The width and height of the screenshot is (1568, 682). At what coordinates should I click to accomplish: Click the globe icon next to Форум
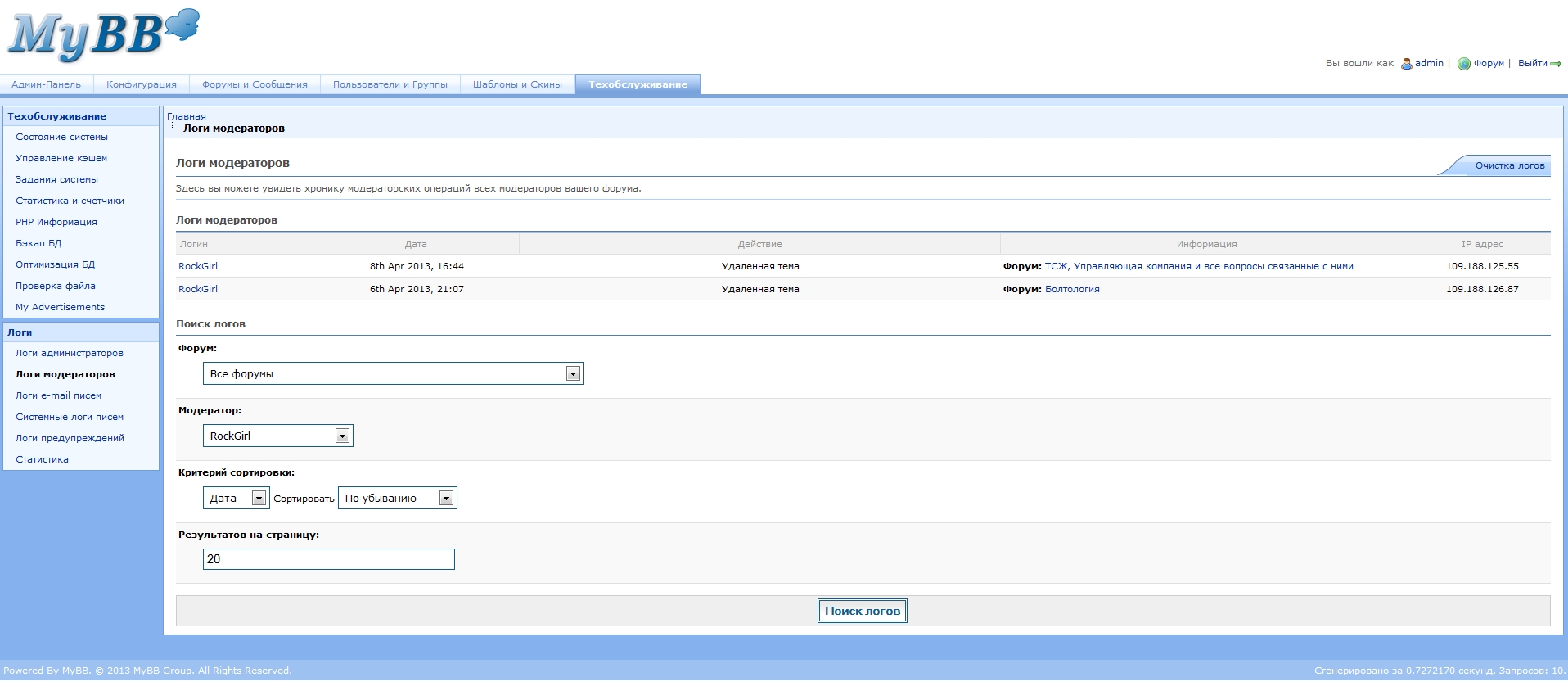click(x=1464, y=64)
